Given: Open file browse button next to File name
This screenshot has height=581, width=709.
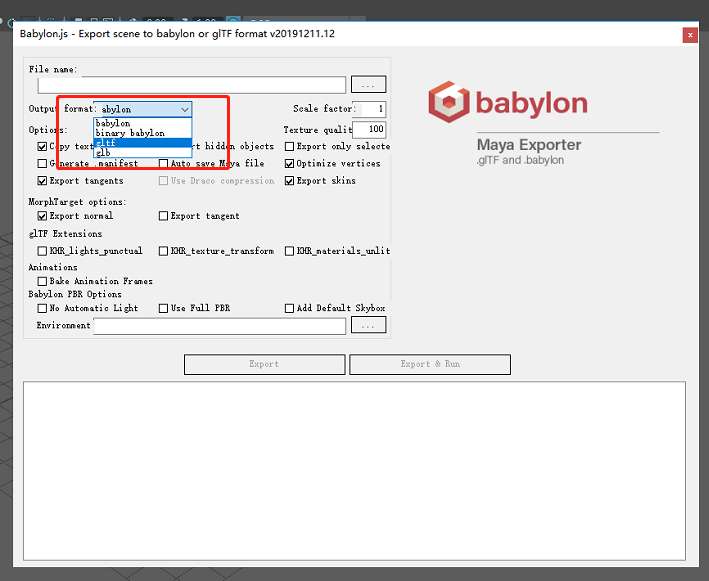Looking at the screenshot, I should coord(368,85).
